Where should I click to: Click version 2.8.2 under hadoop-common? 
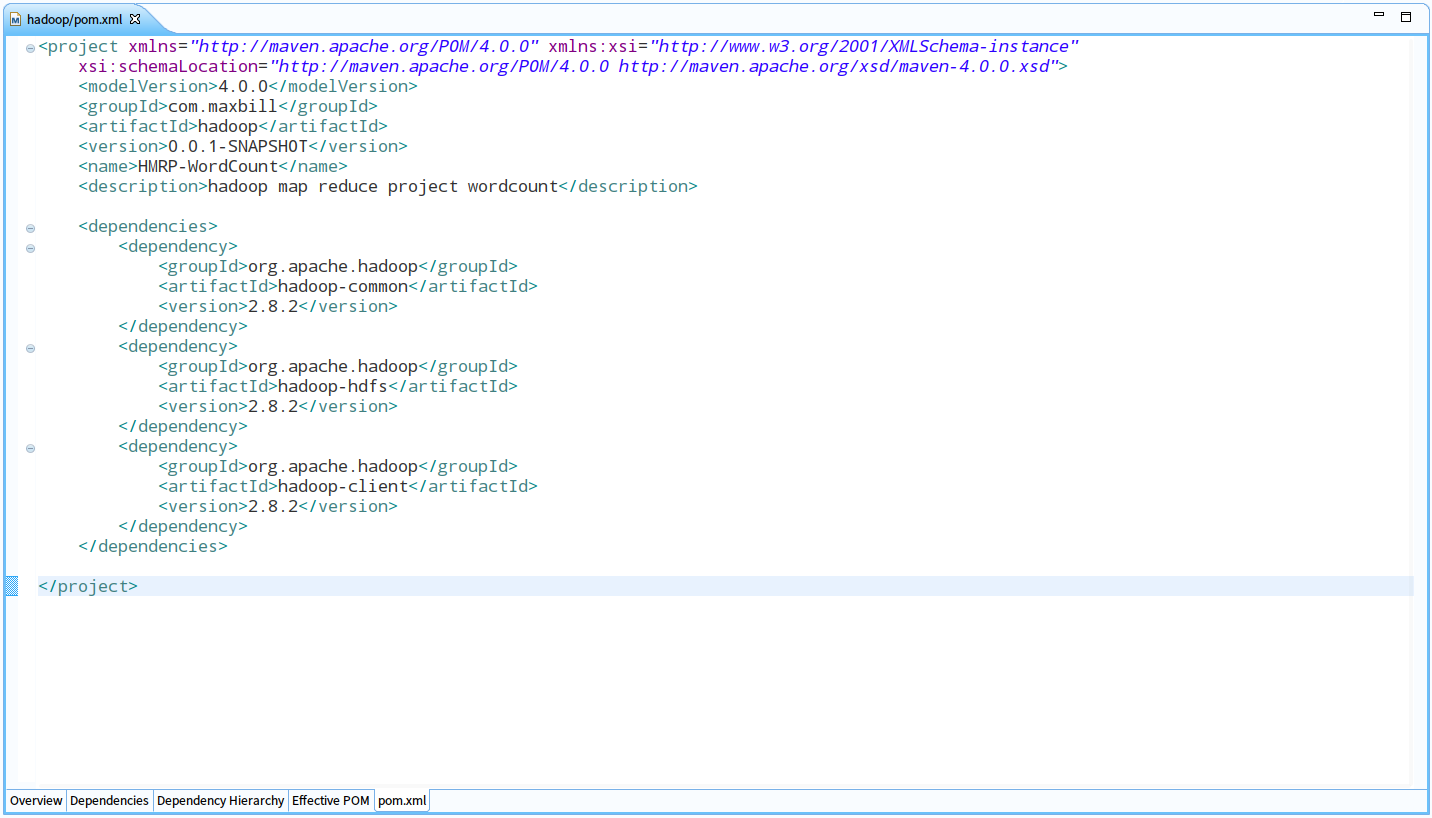coord(273,306)
